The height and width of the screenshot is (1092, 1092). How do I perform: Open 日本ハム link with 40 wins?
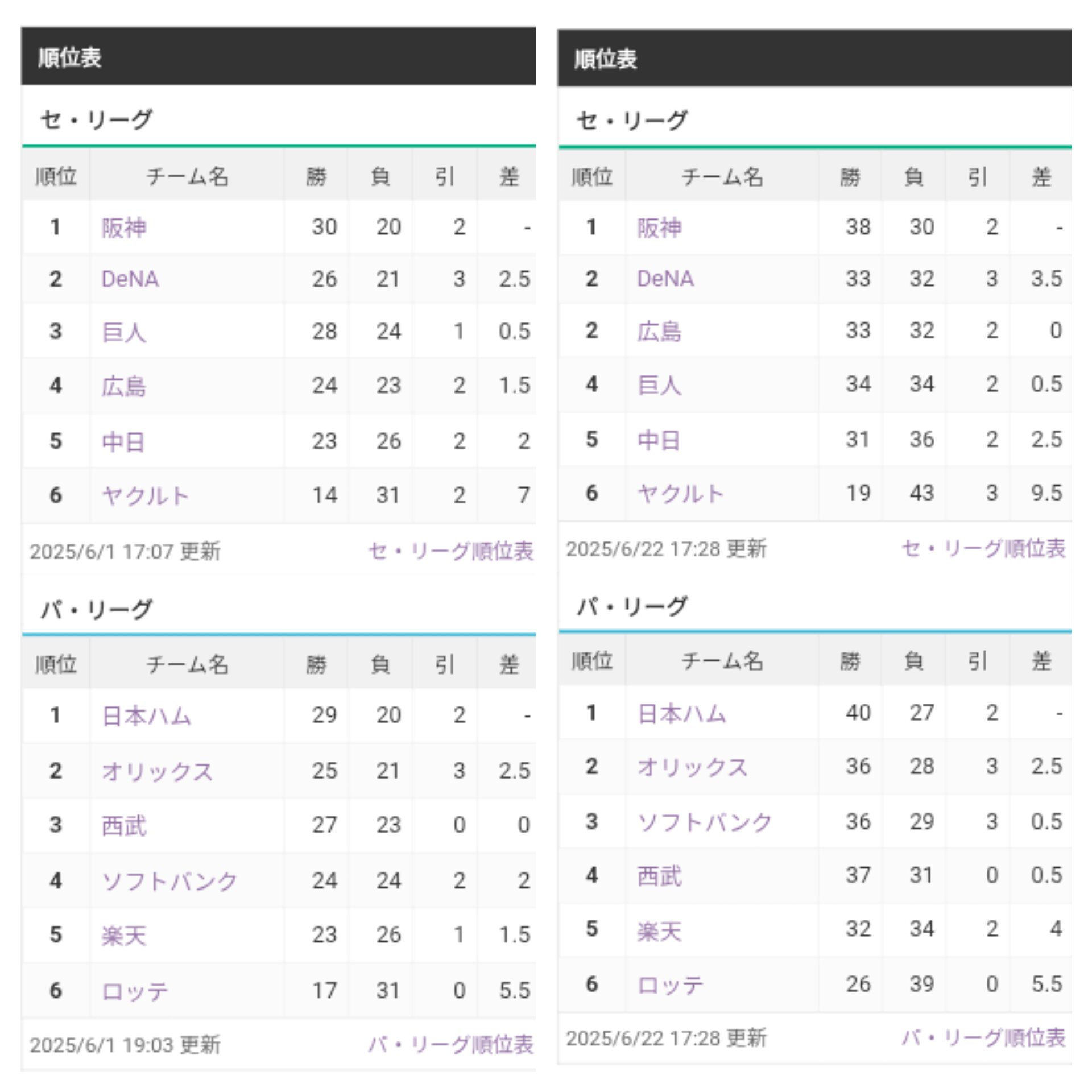pyautogui.click(x=682, y=713)
